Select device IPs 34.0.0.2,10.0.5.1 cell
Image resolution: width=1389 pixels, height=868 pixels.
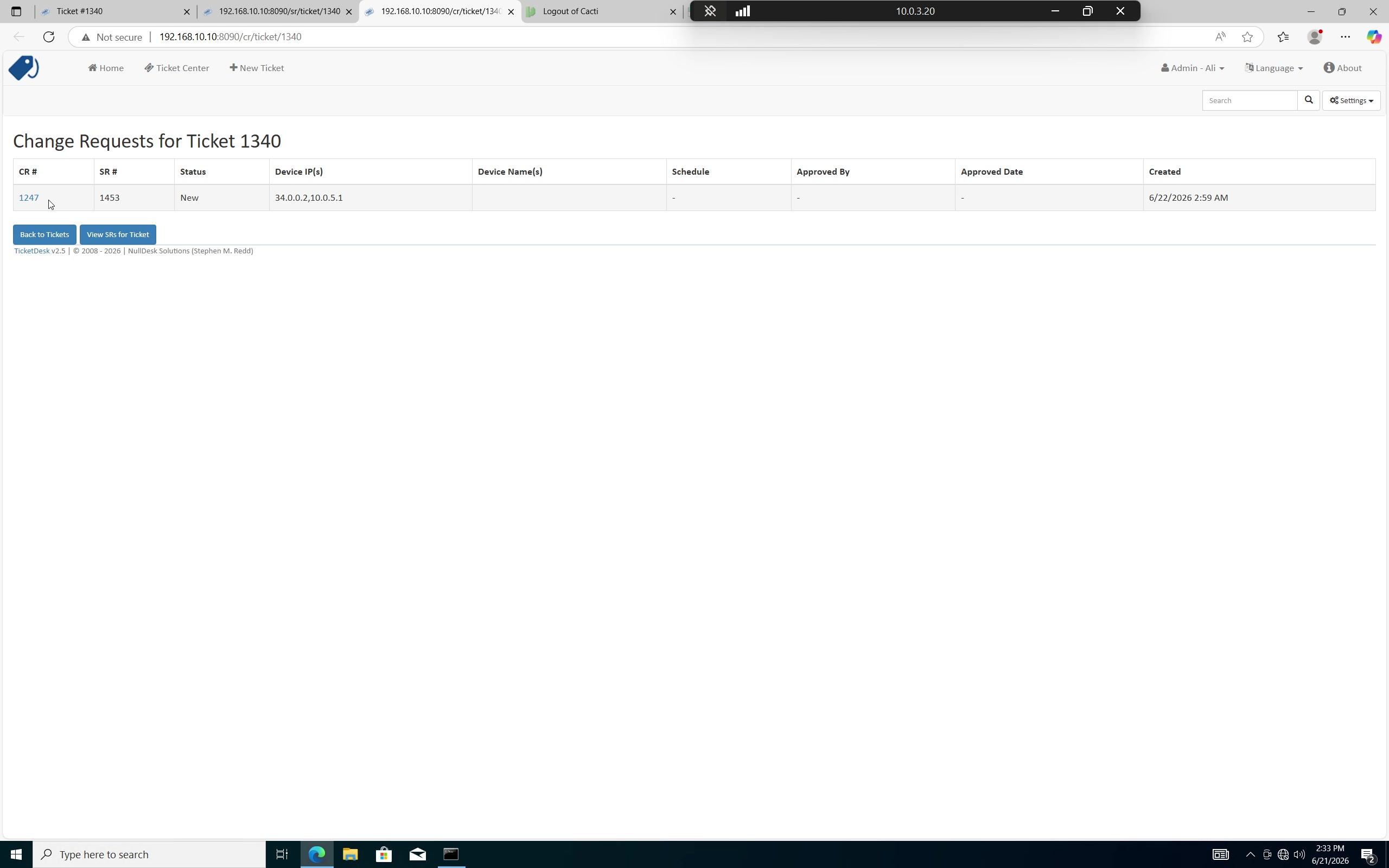[x=370, y=197]
